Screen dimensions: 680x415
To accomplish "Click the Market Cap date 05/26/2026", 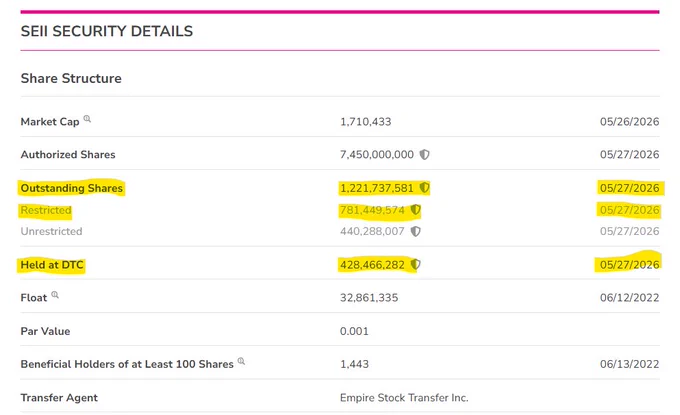I will (629, 122).
